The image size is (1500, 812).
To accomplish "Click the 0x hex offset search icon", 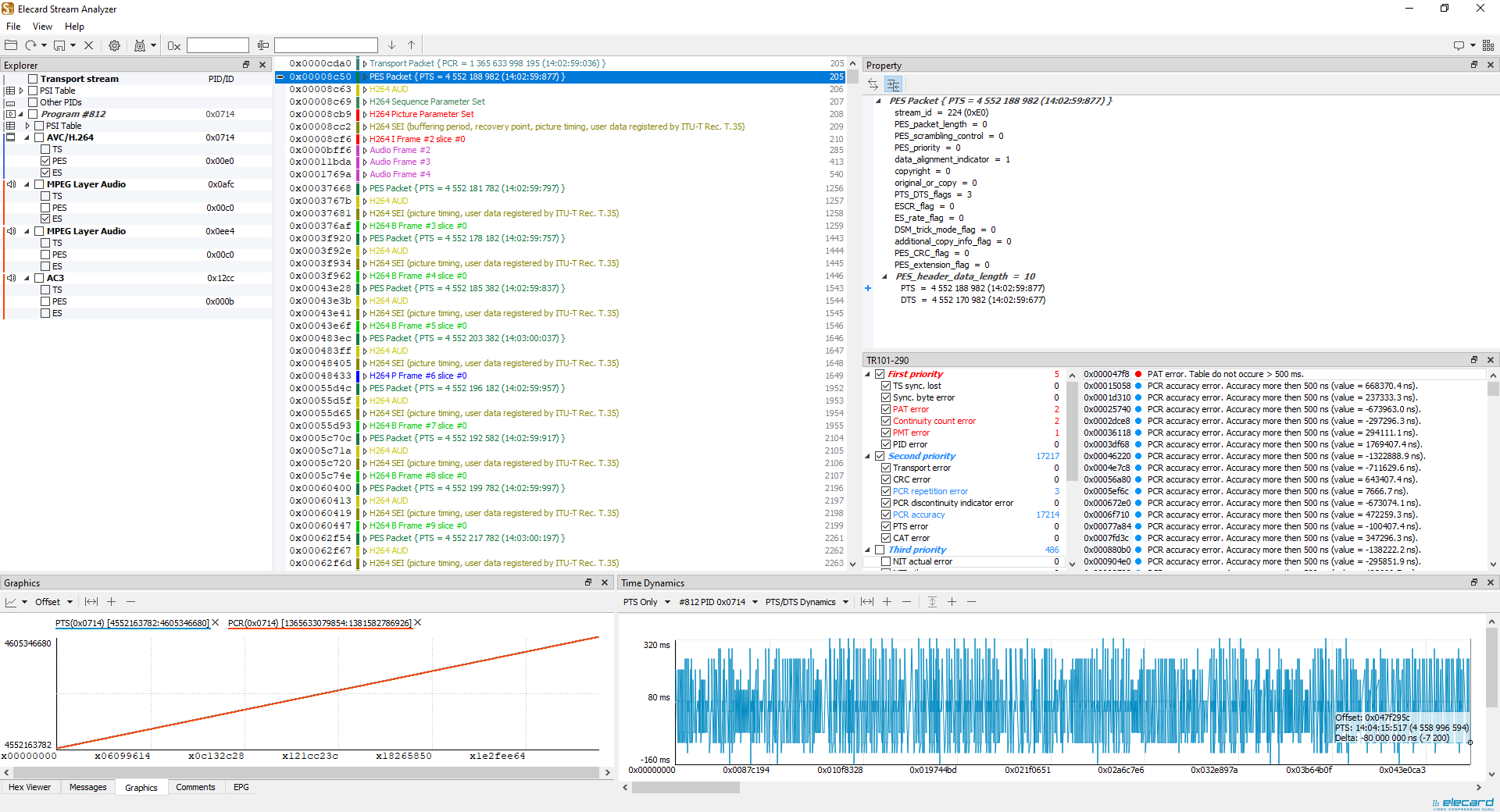I will coord(173,45).
